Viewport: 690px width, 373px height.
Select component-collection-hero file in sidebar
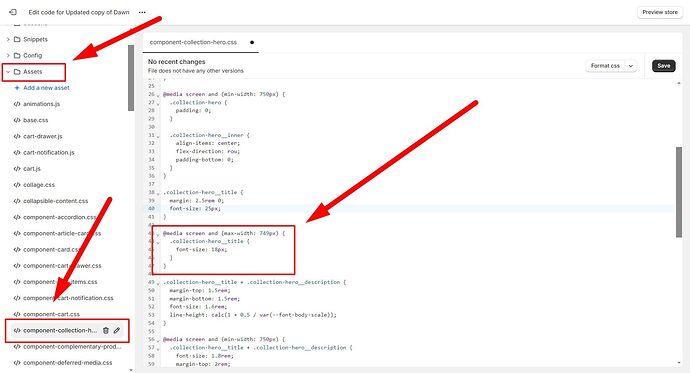click(60, 330)
